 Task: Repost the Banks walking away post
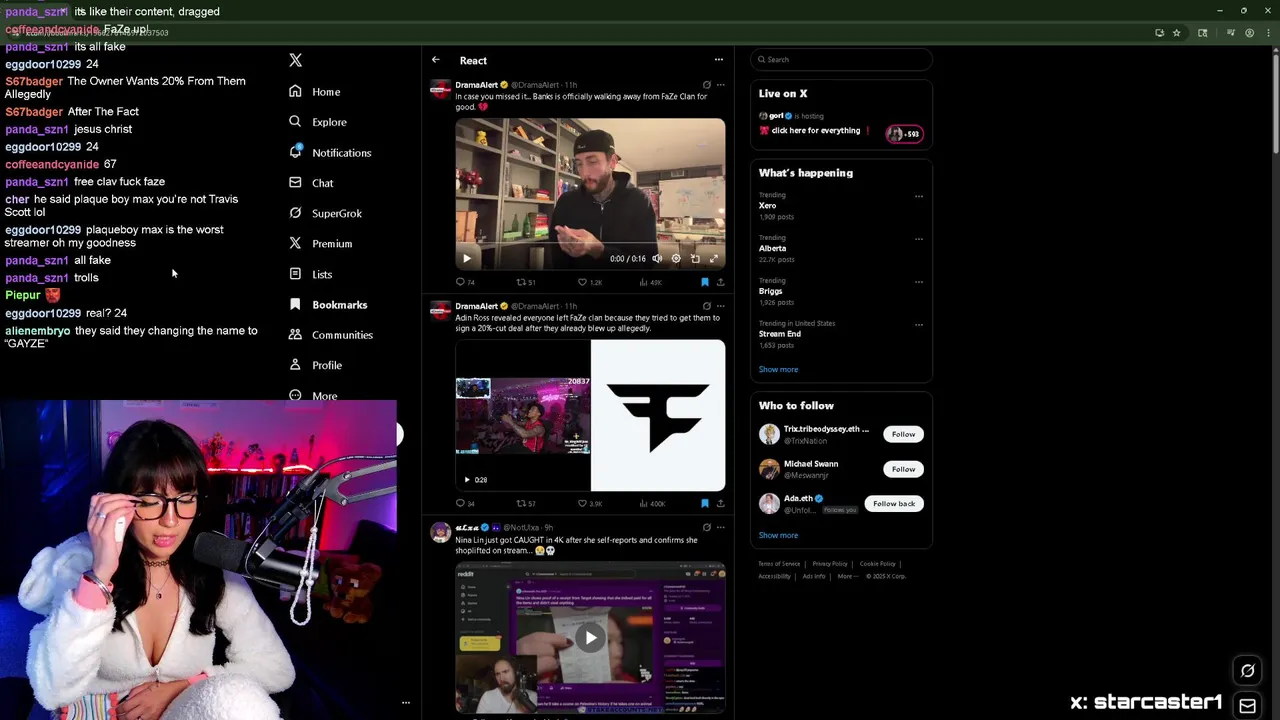pyautogui.click(x=525, y=282)
